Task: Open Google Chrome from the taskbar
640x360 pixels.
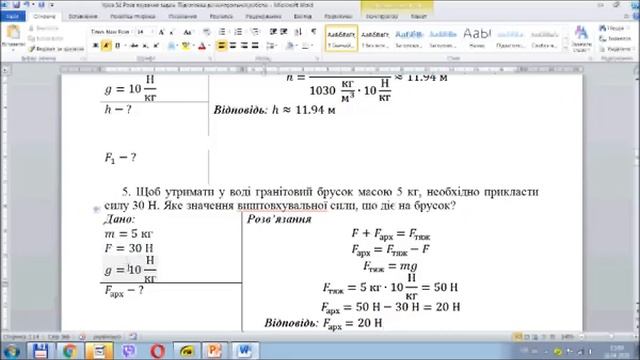Action: 69,351
